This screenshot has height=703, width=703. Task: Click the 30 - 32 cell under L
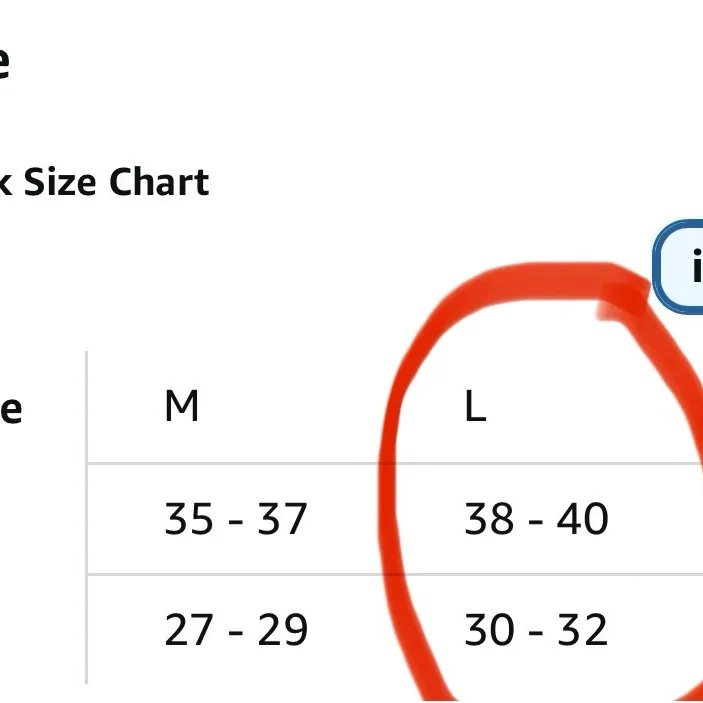pos(536,630)
